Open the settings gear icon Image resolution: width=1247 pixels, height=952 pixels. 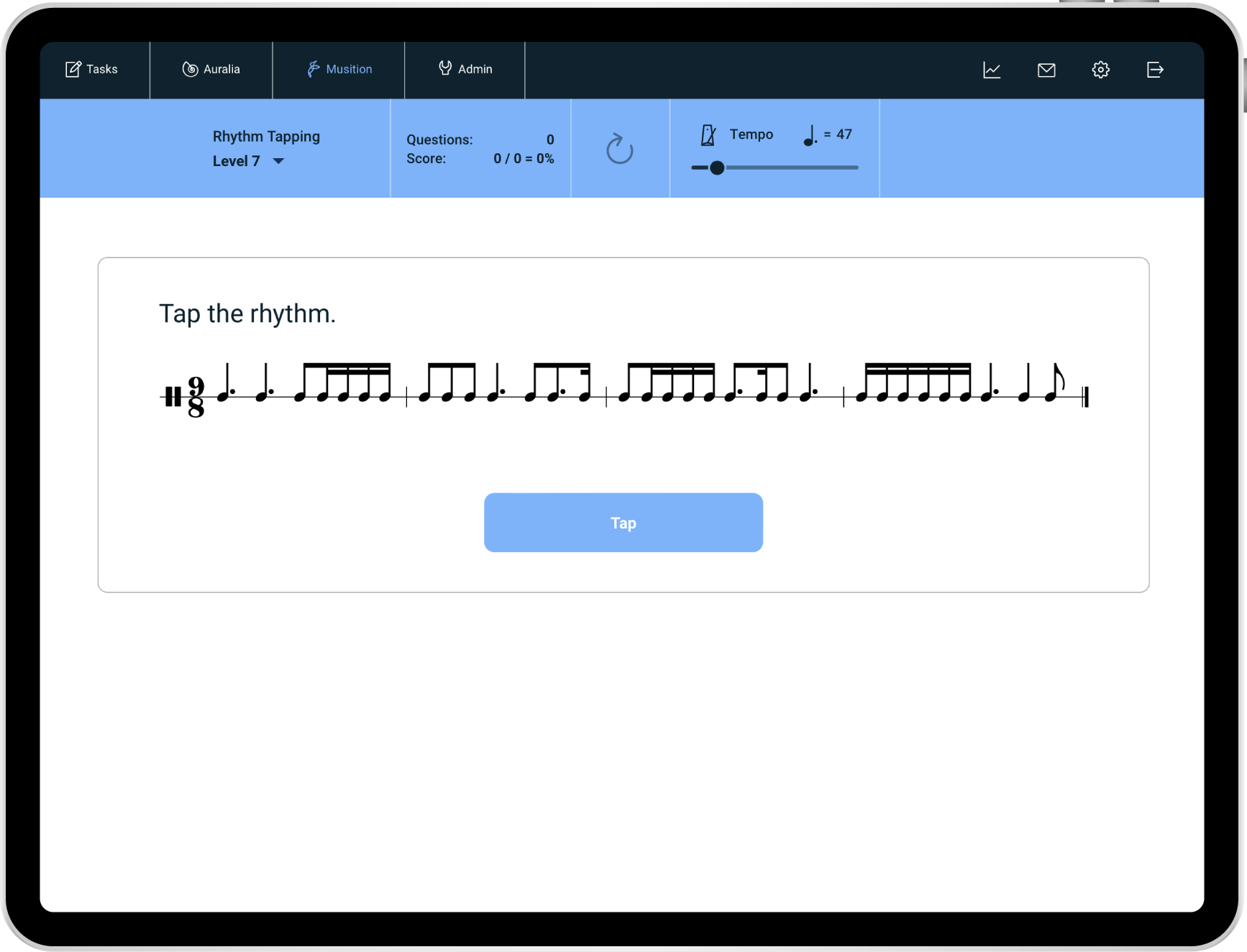(x=1100, y=70)
